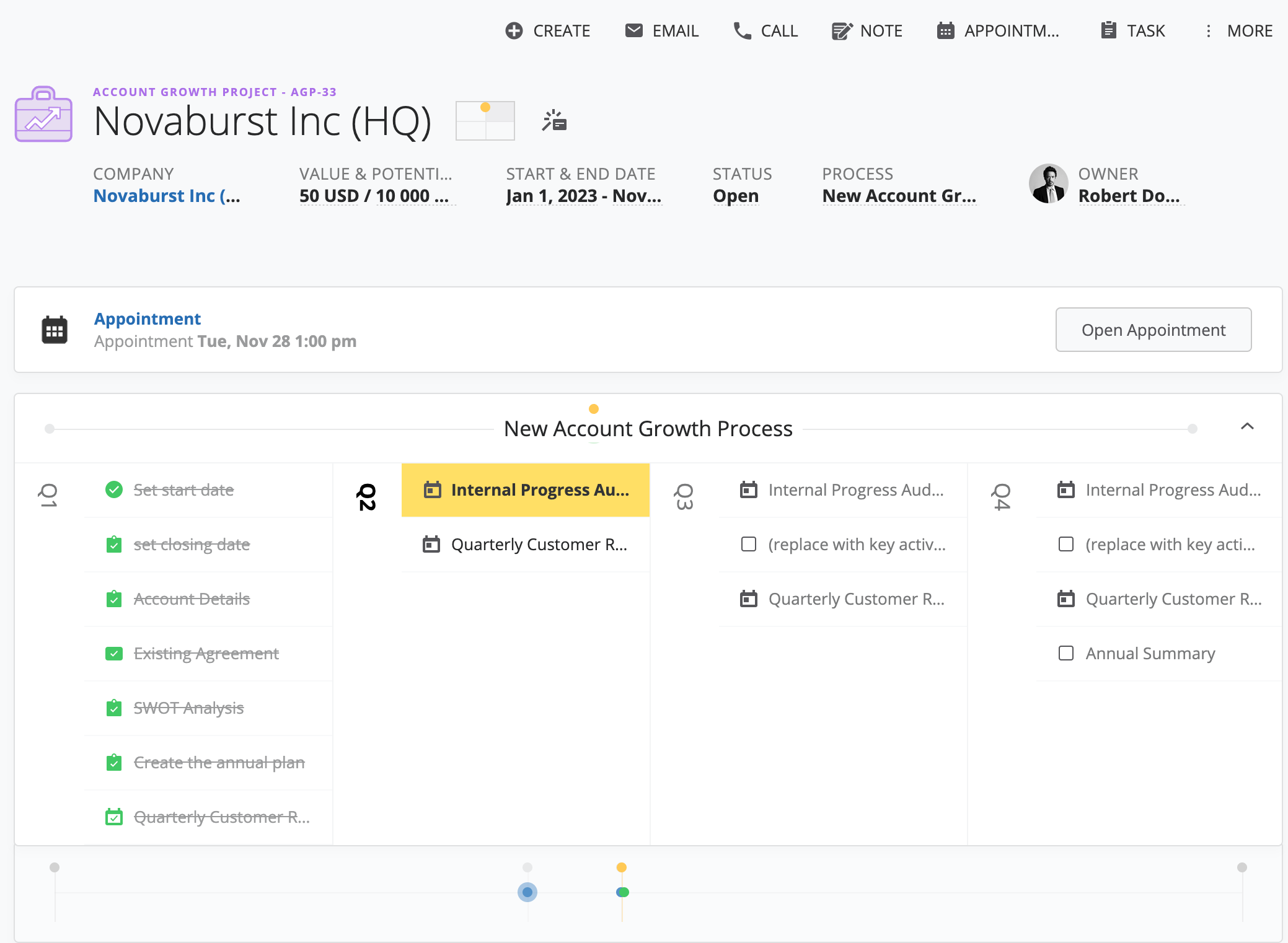1288x943 pixels.
Task: Open the Email compose action
Action: coord(633,30)
